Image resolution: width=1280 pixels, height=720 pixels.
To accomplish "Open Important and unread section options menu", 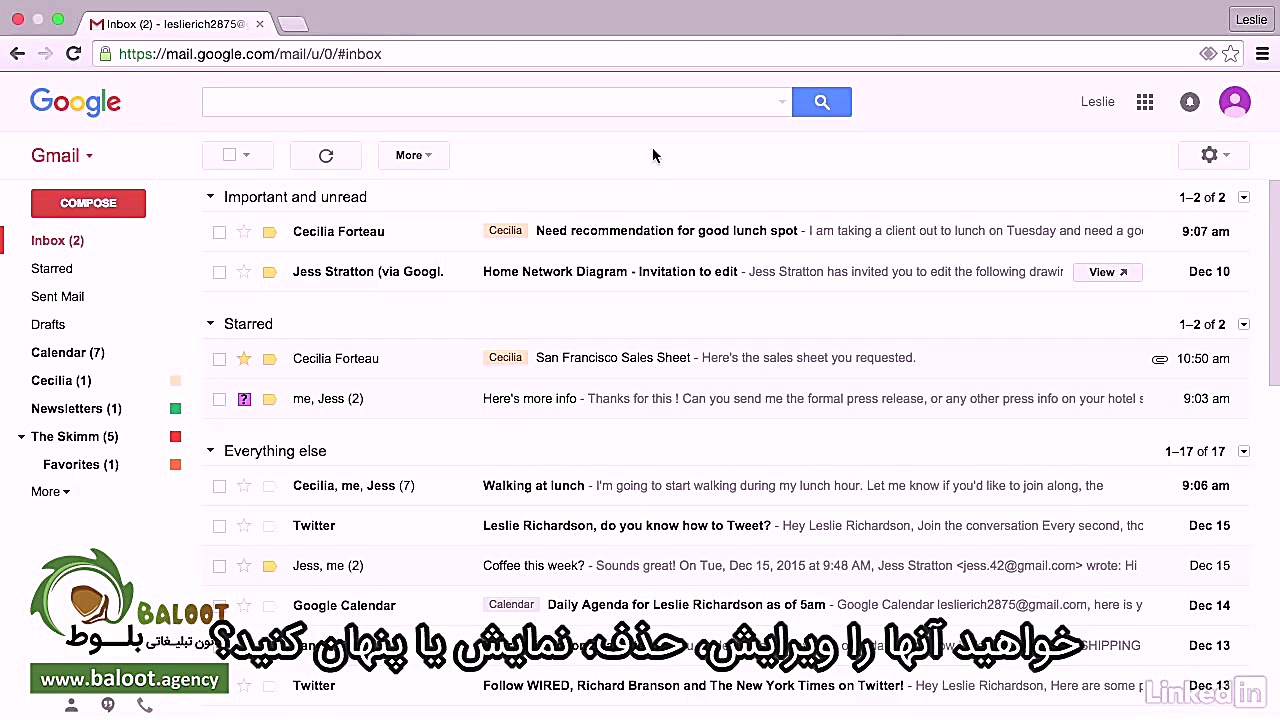I will [x=1244, y=197].
